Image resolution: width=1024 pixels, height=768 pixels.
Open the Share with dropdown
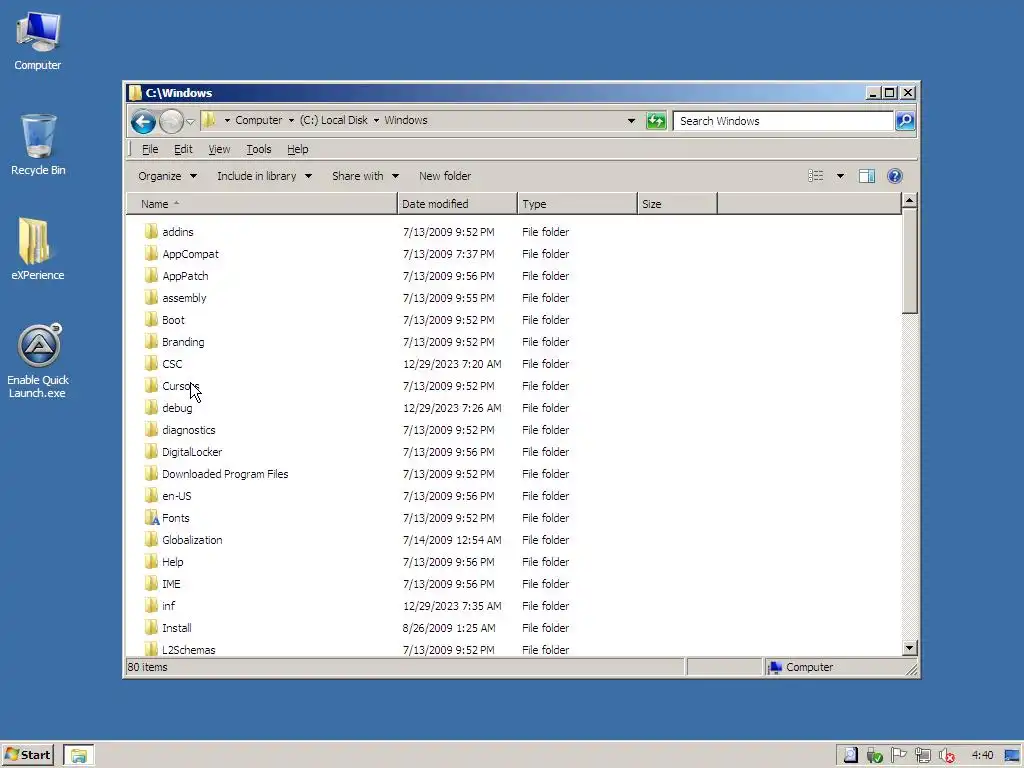(x=365, y=176)
